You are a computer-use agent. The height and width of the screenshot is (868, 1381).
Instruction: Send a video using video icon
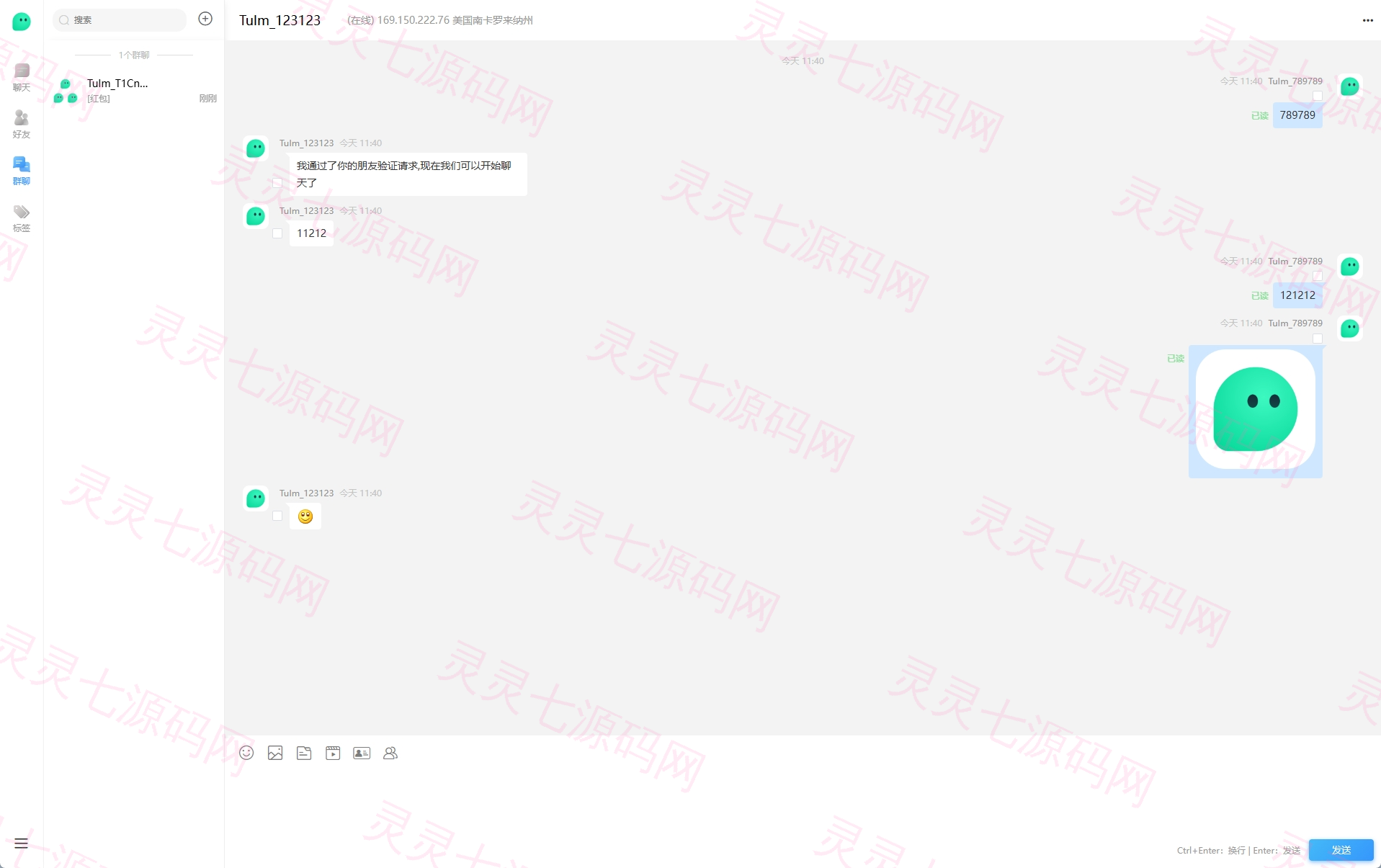coord(333,753)
